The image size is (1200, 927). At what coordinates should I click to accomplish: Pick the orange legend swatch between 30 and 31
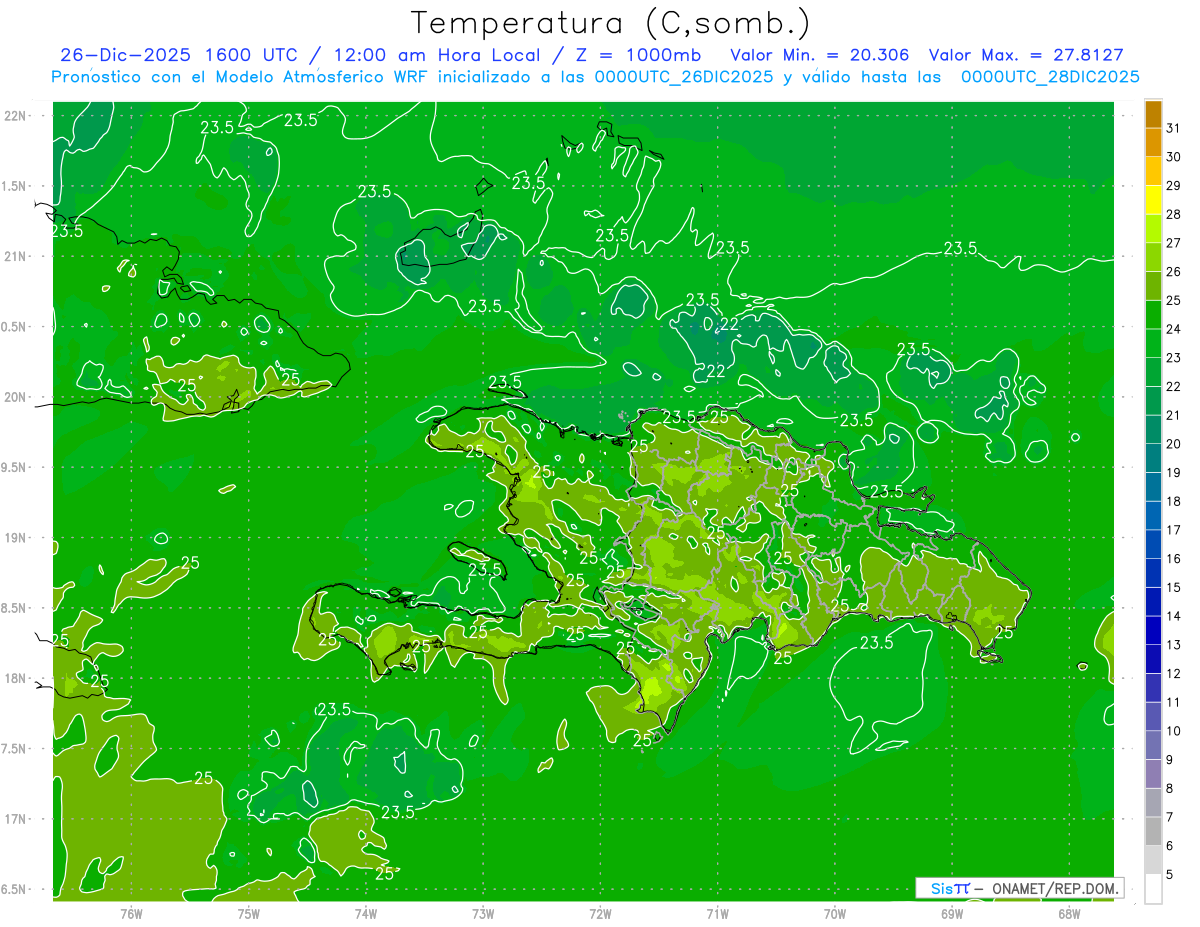pos(1153,143)
